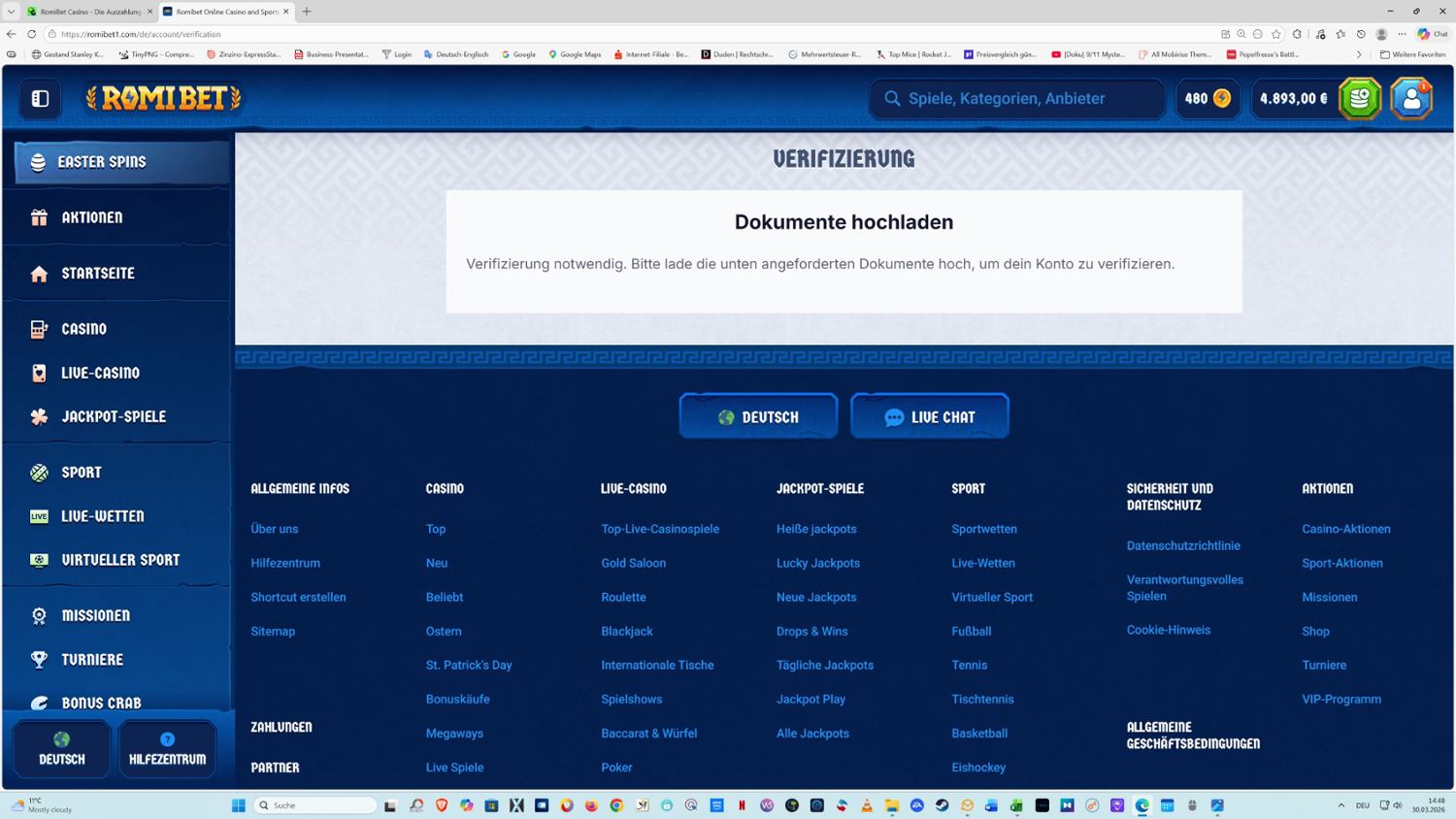Open Turniere trophy entry
1456x819 pixels.
[x=92, y=660]
